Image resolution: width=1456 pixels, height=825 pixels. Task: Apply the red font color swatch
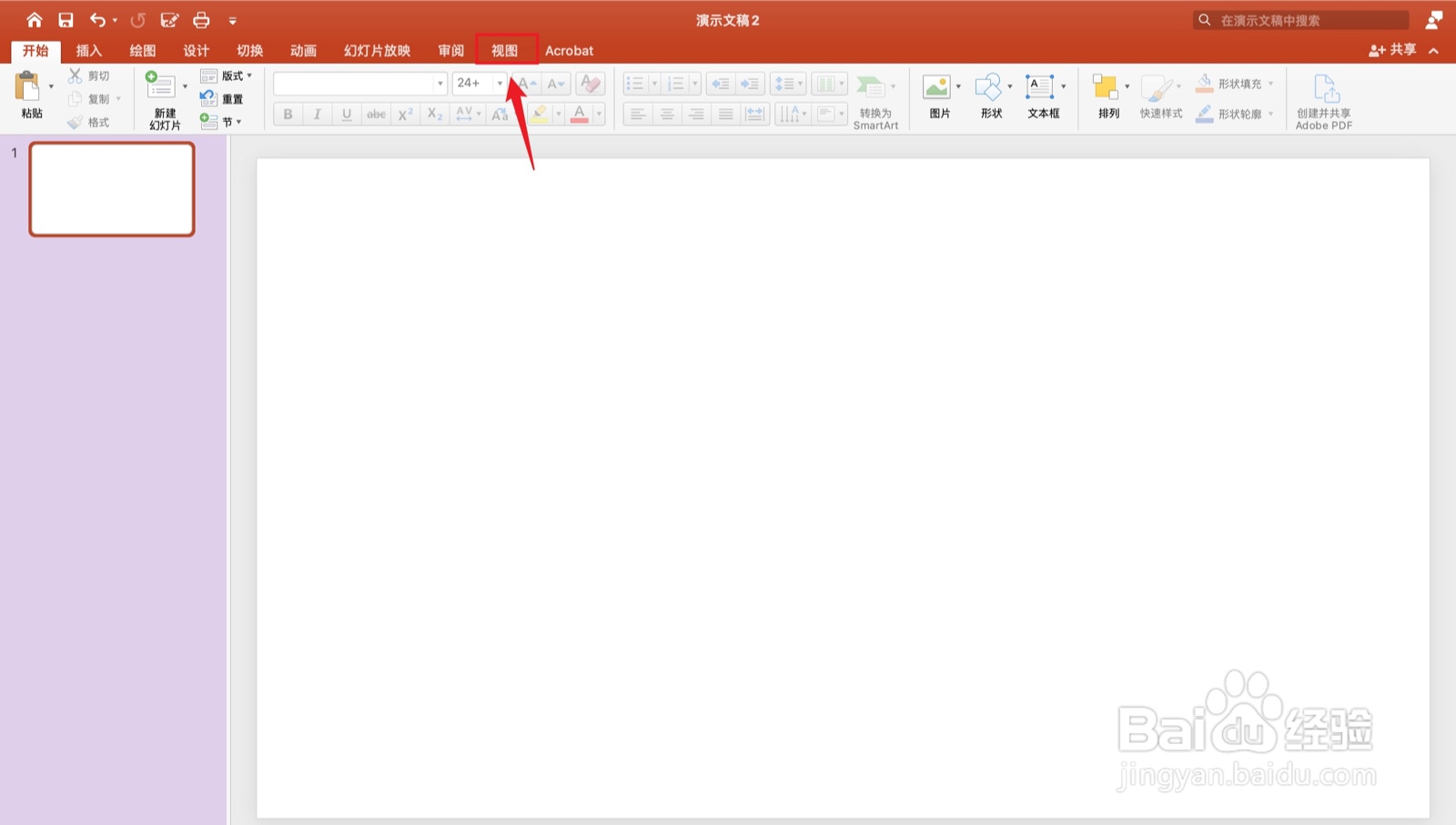click(x=580, y=114)
